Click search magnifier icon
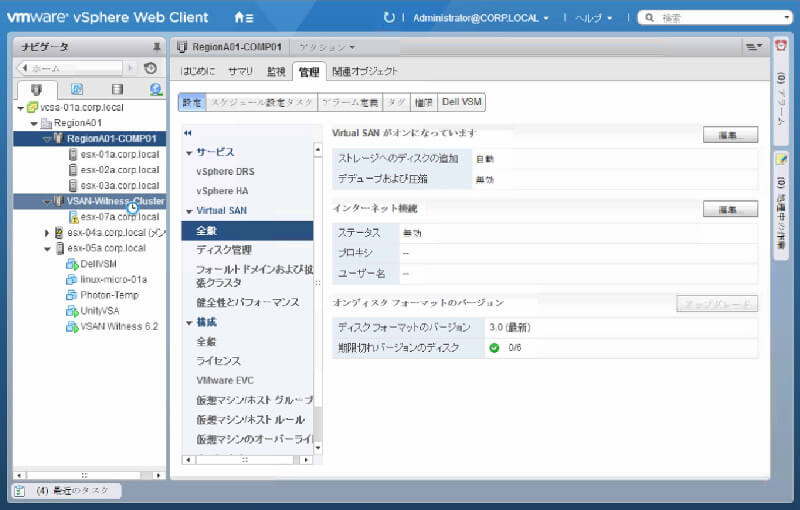The image size is (800, 510). [x=649, y=18]
